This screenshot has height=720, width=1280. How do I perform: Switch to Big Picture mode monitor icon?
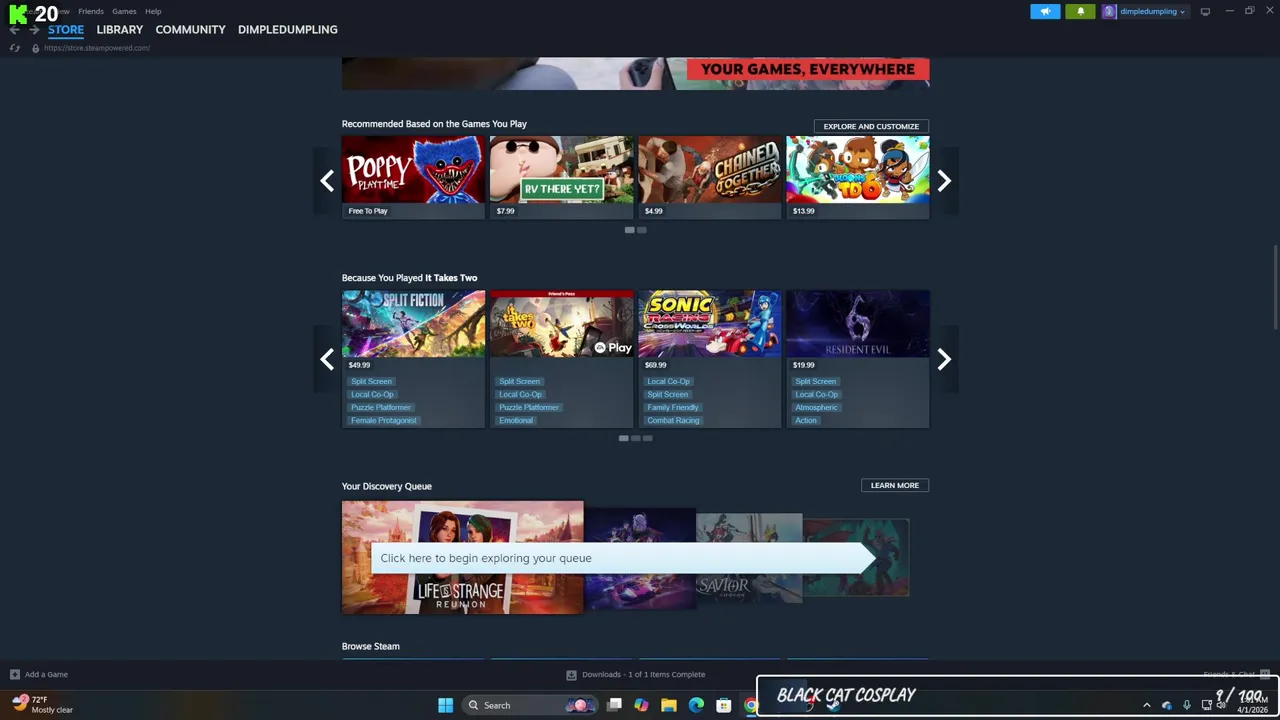pos(1205,12)
